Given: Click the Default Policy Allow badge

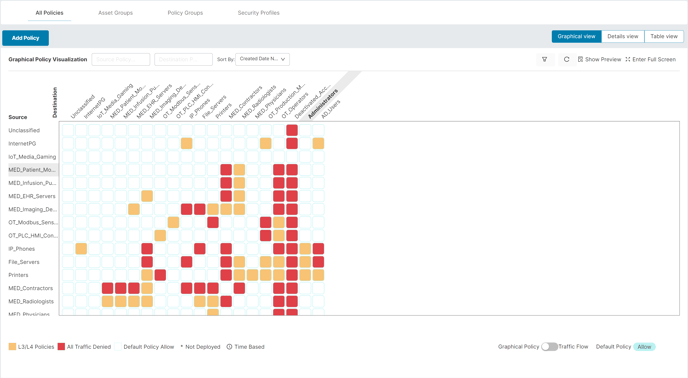Looking at the screenshot, I should [644, 347].
